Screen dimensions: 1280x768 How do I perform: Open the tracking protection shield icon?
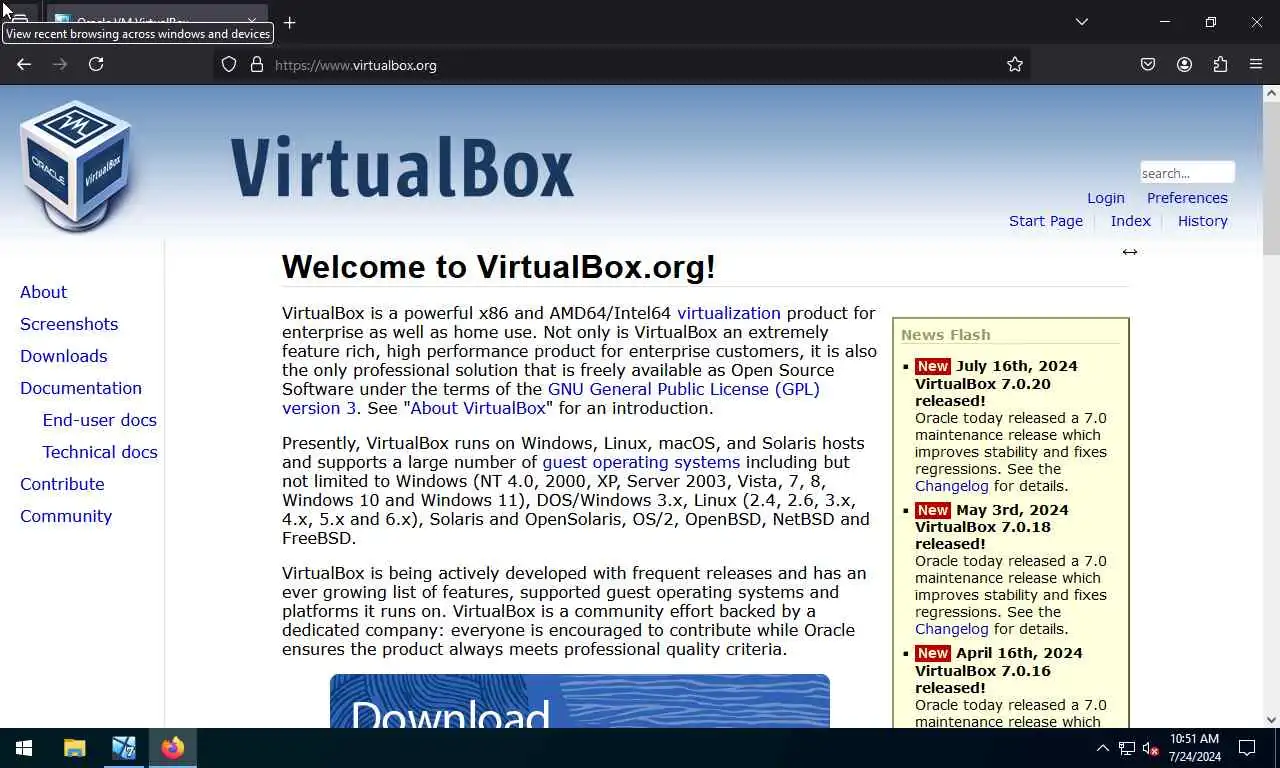pos(229,65)
